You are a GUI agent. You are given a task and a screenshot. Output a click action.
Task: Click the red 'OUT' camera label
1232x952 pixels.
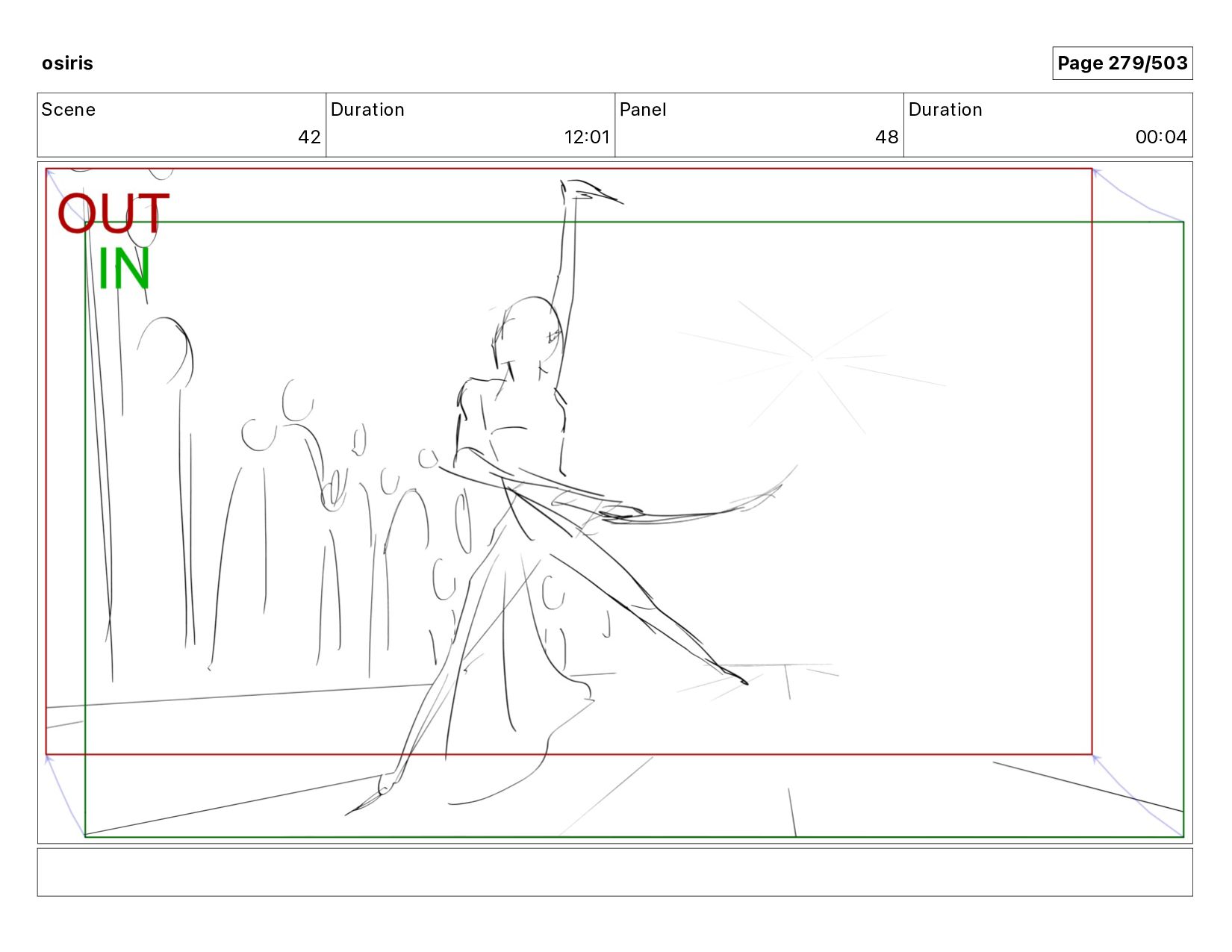point(113,214)
